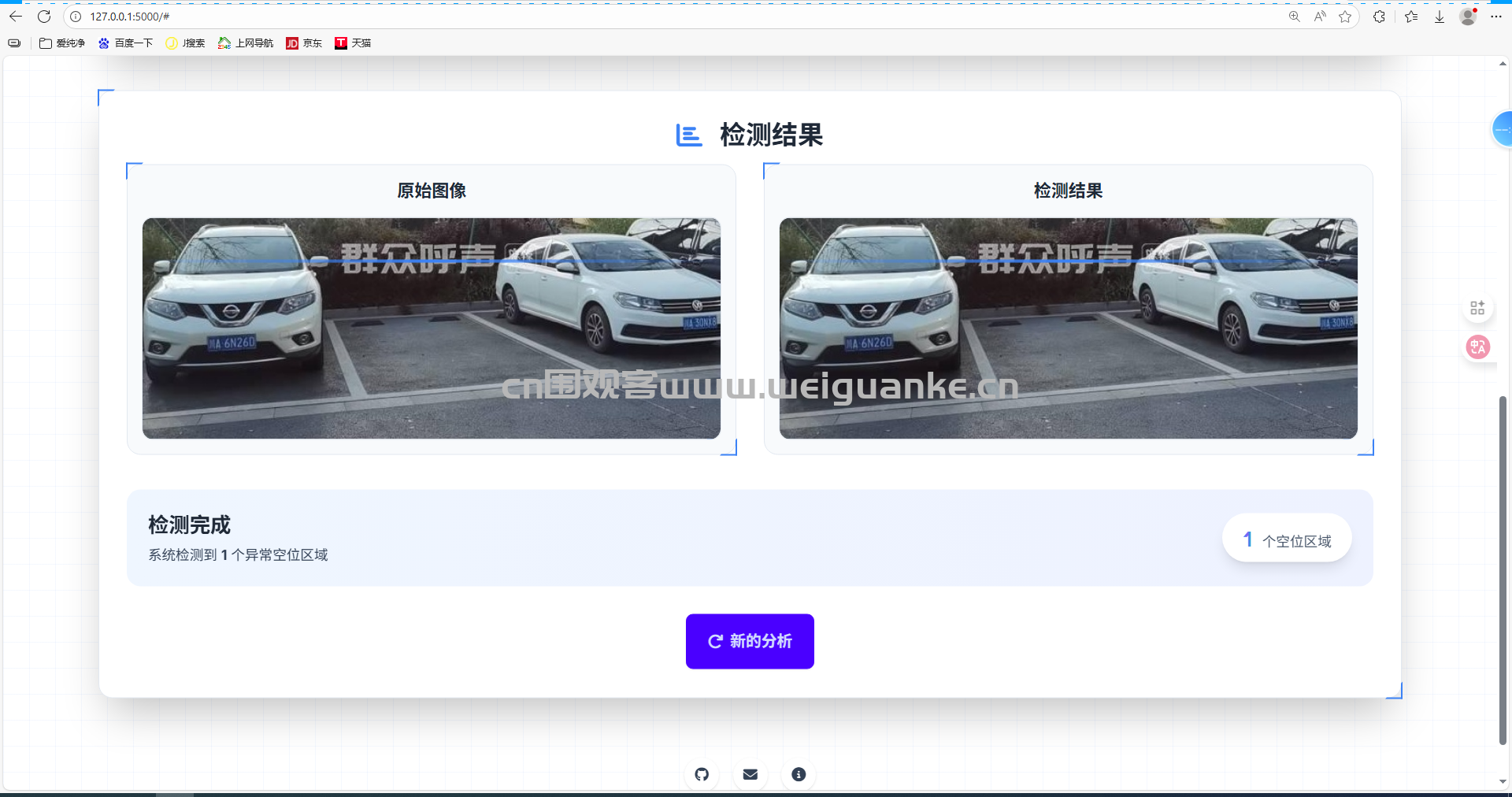1512x797 pixels.
Task: Click the address bar URL field
Action: click(x=630, y=17)
